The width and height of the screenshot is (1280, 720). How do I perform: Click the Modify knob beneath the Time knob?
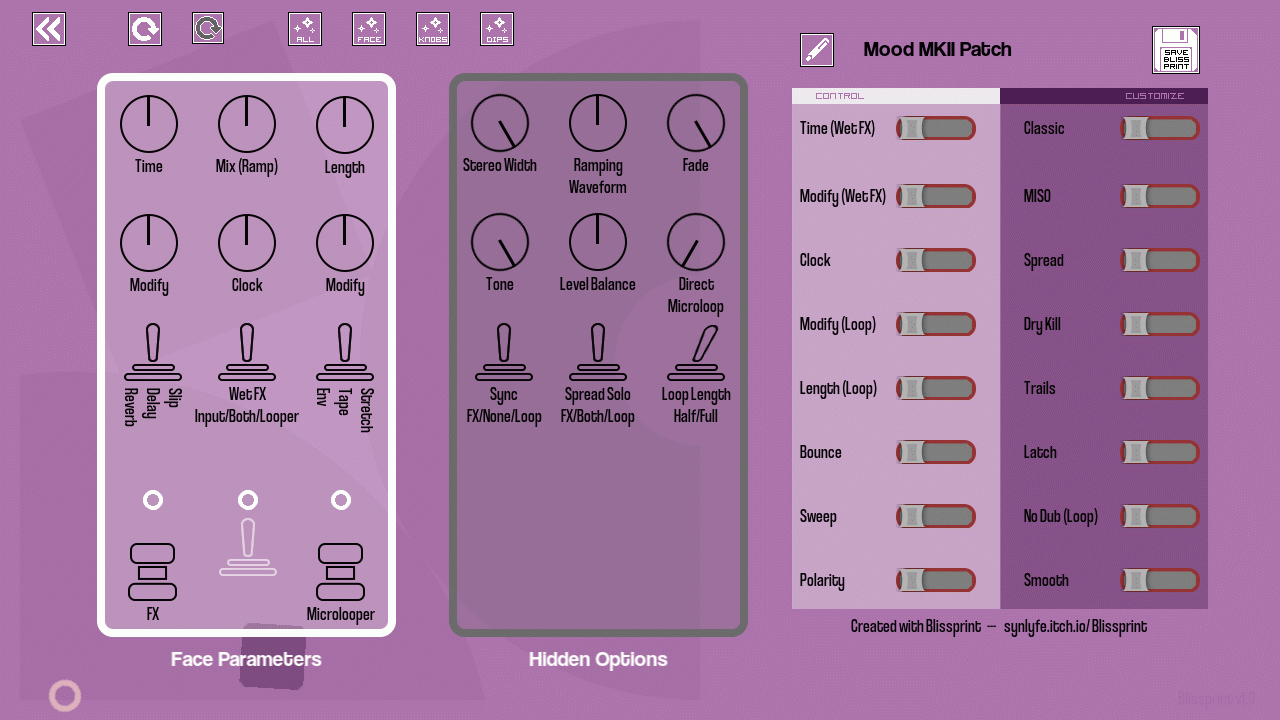(149, 243)
